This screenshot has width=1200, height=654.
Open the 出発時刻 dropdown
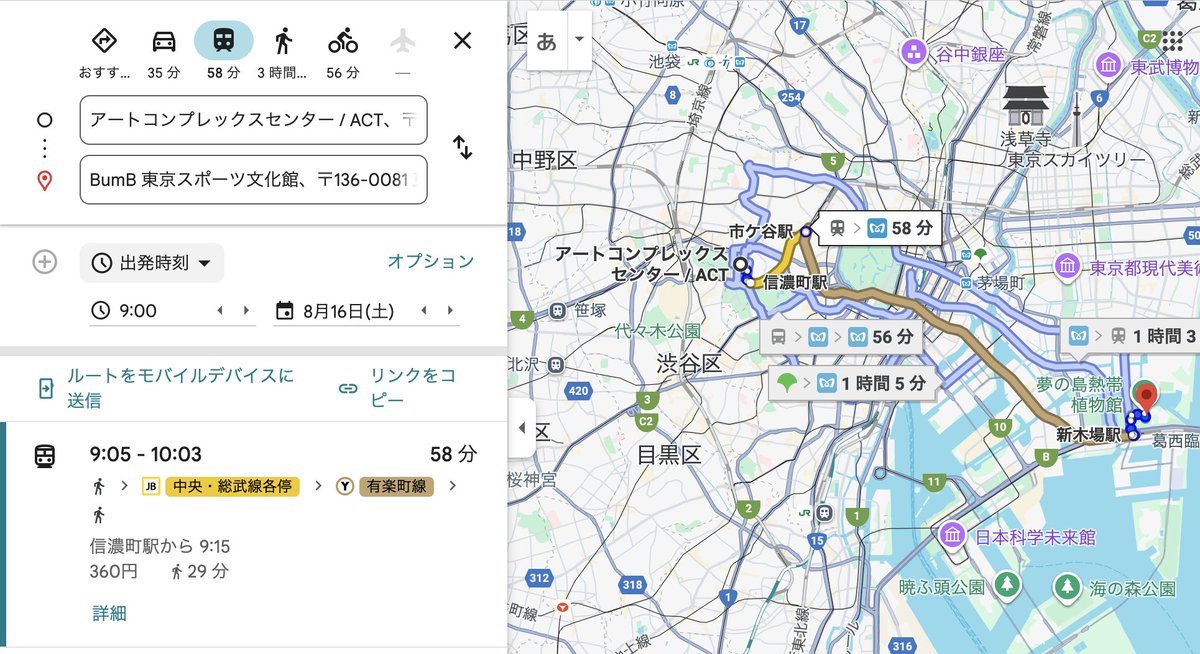click(x=152, y=263)
